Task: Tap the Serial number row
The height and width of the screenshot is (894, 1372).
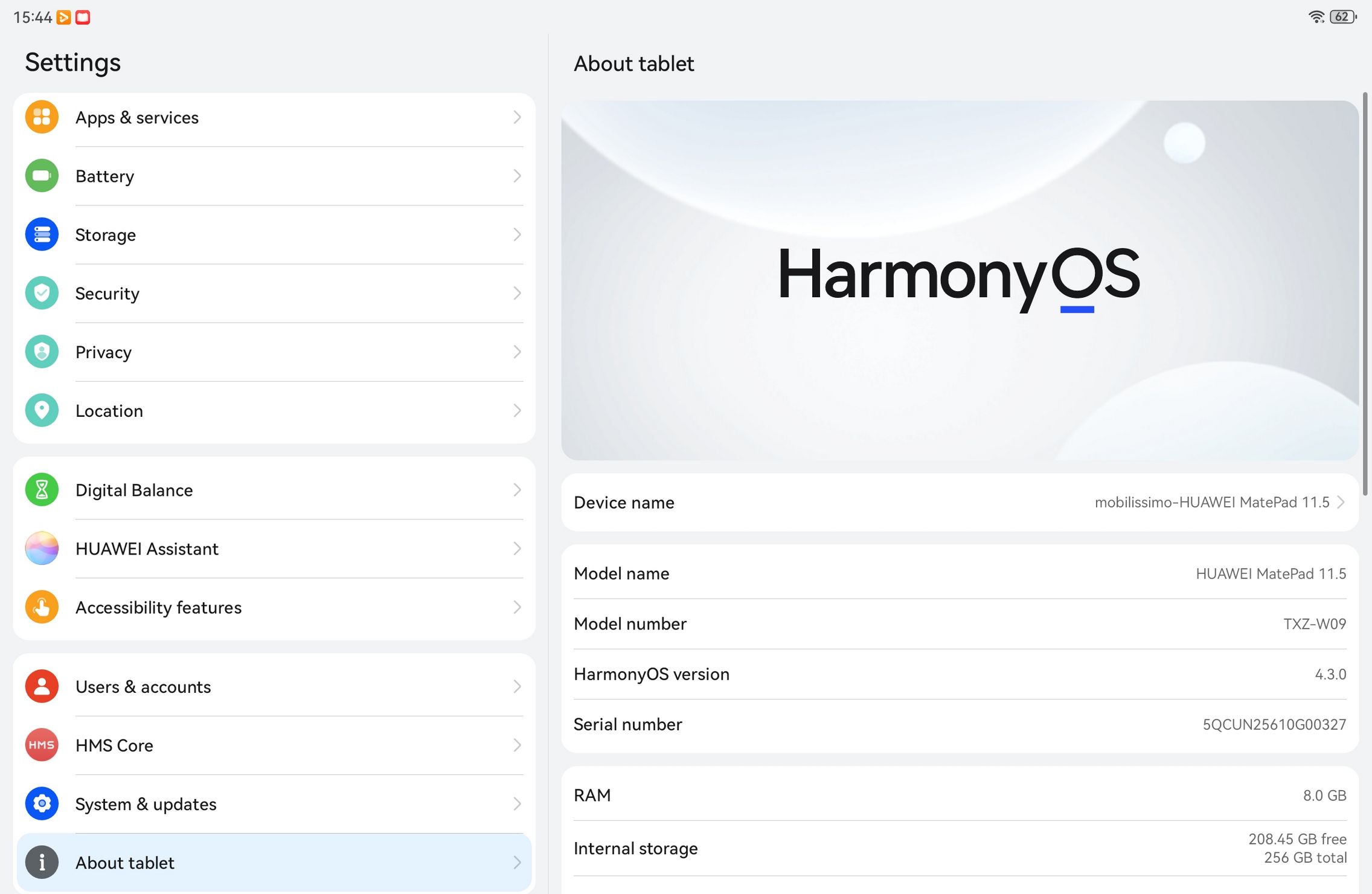Action: (960, 724)
